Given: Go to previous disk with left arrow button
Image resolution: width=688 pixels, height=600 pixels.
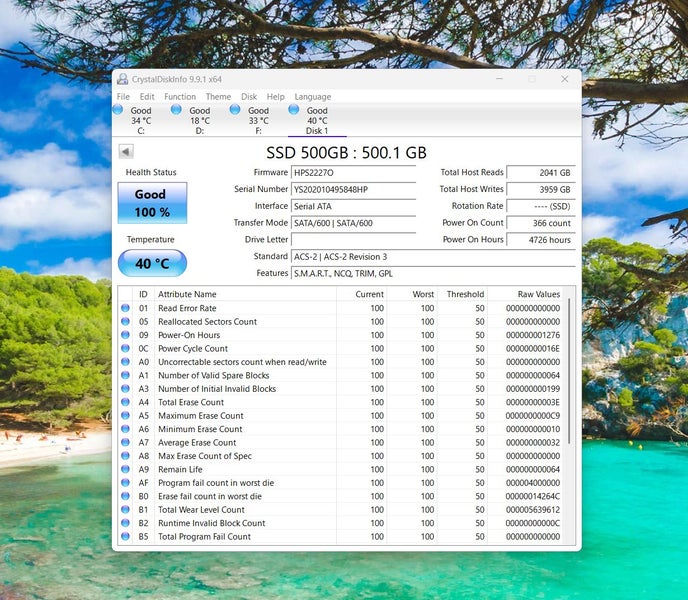Looking at the screenshot, I should pyautogui.click(x=126, y=152).
